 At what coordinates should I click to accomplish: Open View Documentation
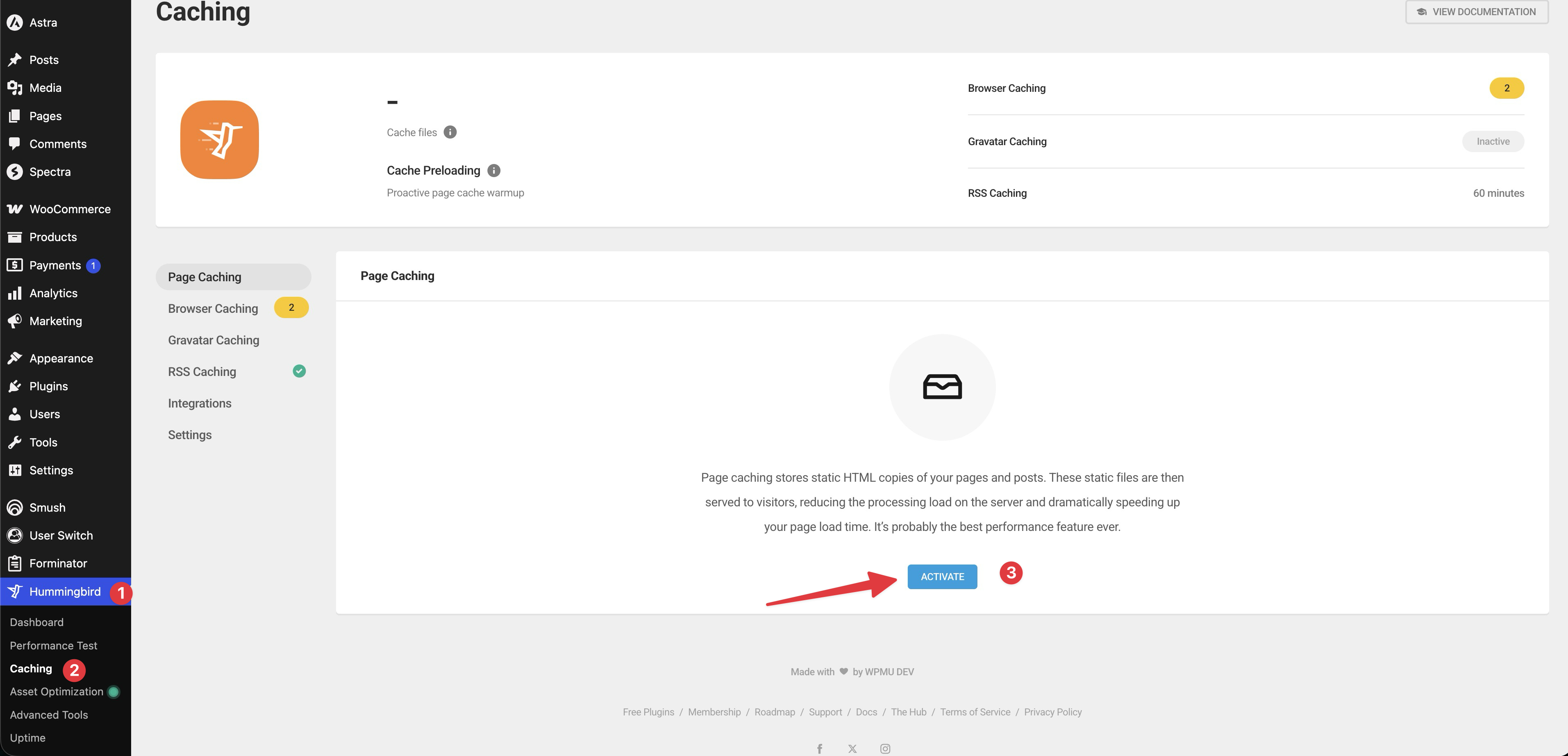(x=1476, y=11)
